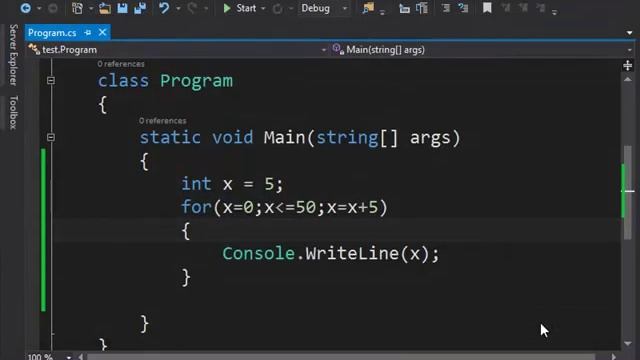Click the 'for(x=0;x<=50;x=x+5)' line

(284, 207)
